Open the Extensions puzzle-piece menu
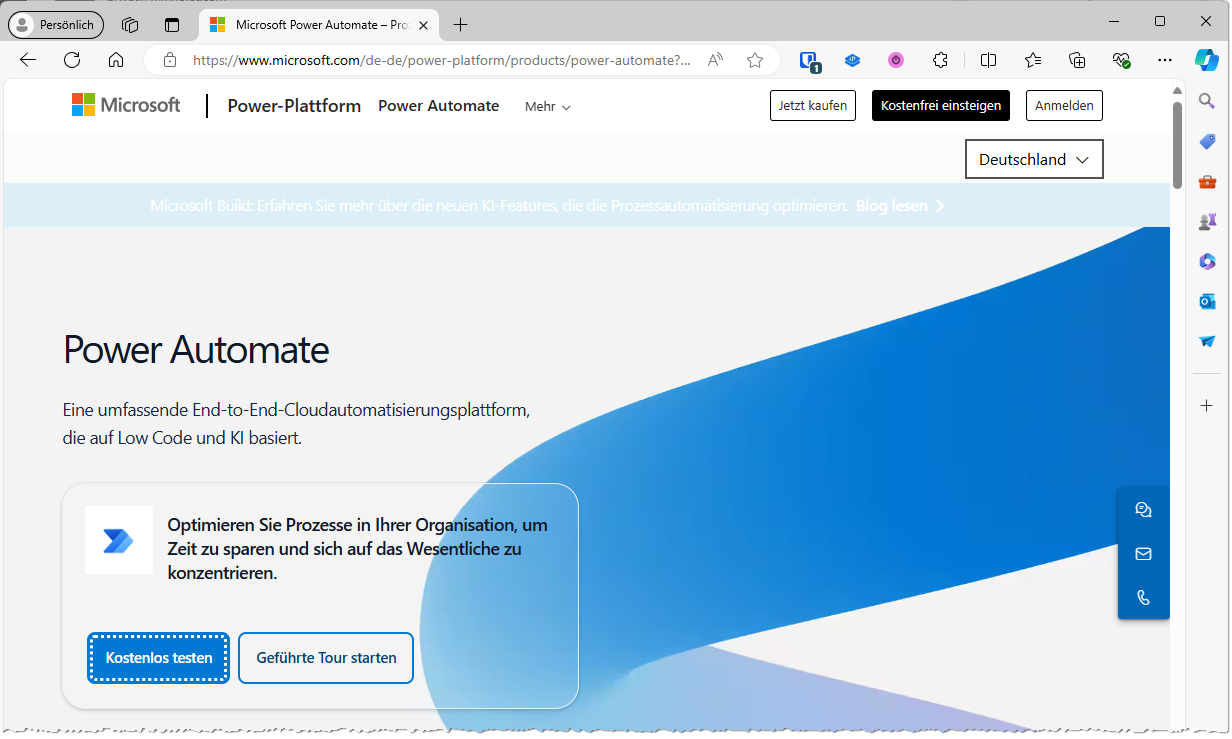 click(x=940, y=60)
